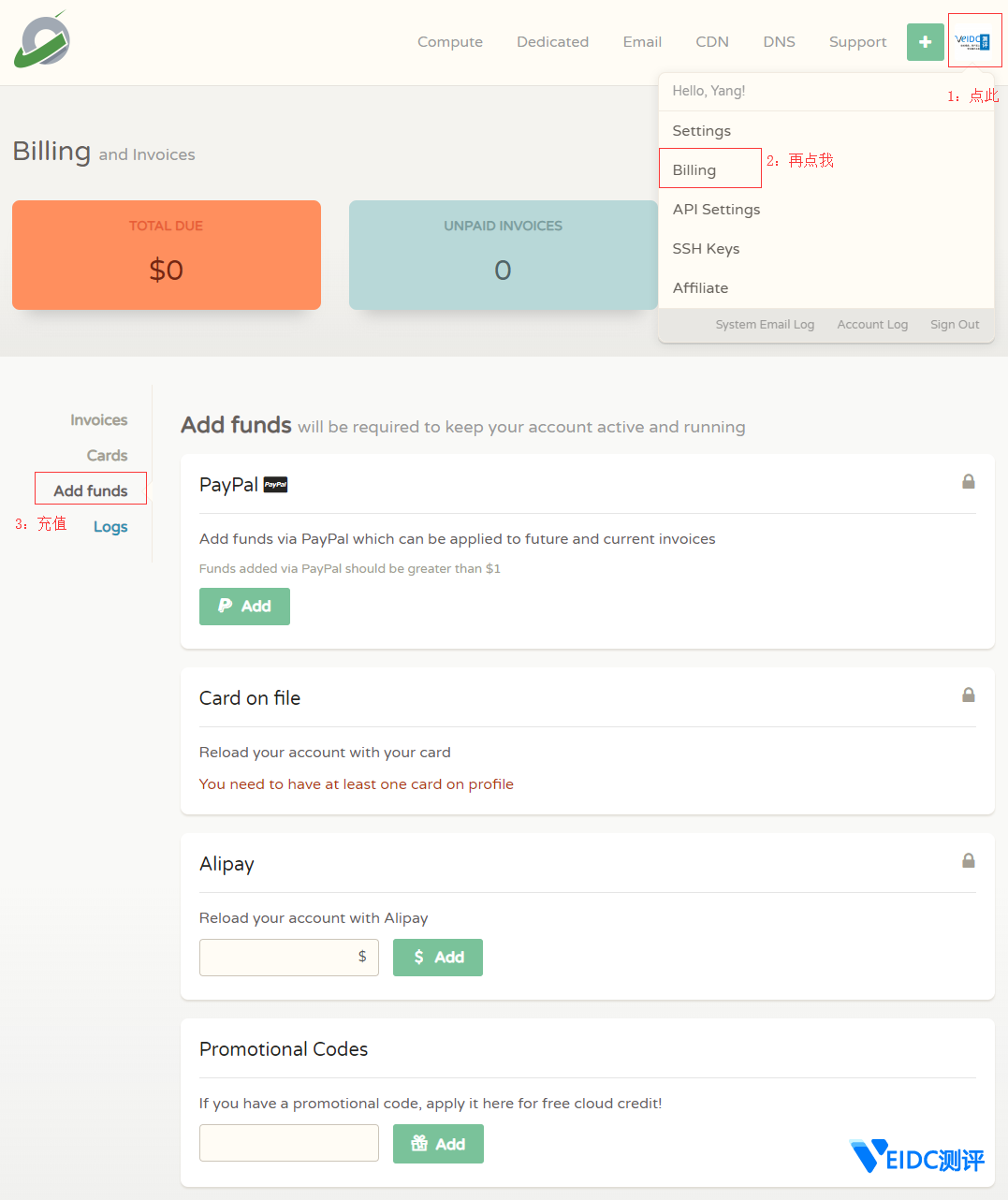
Task: Open the Compute navigation menu
Action: [450, 42]
